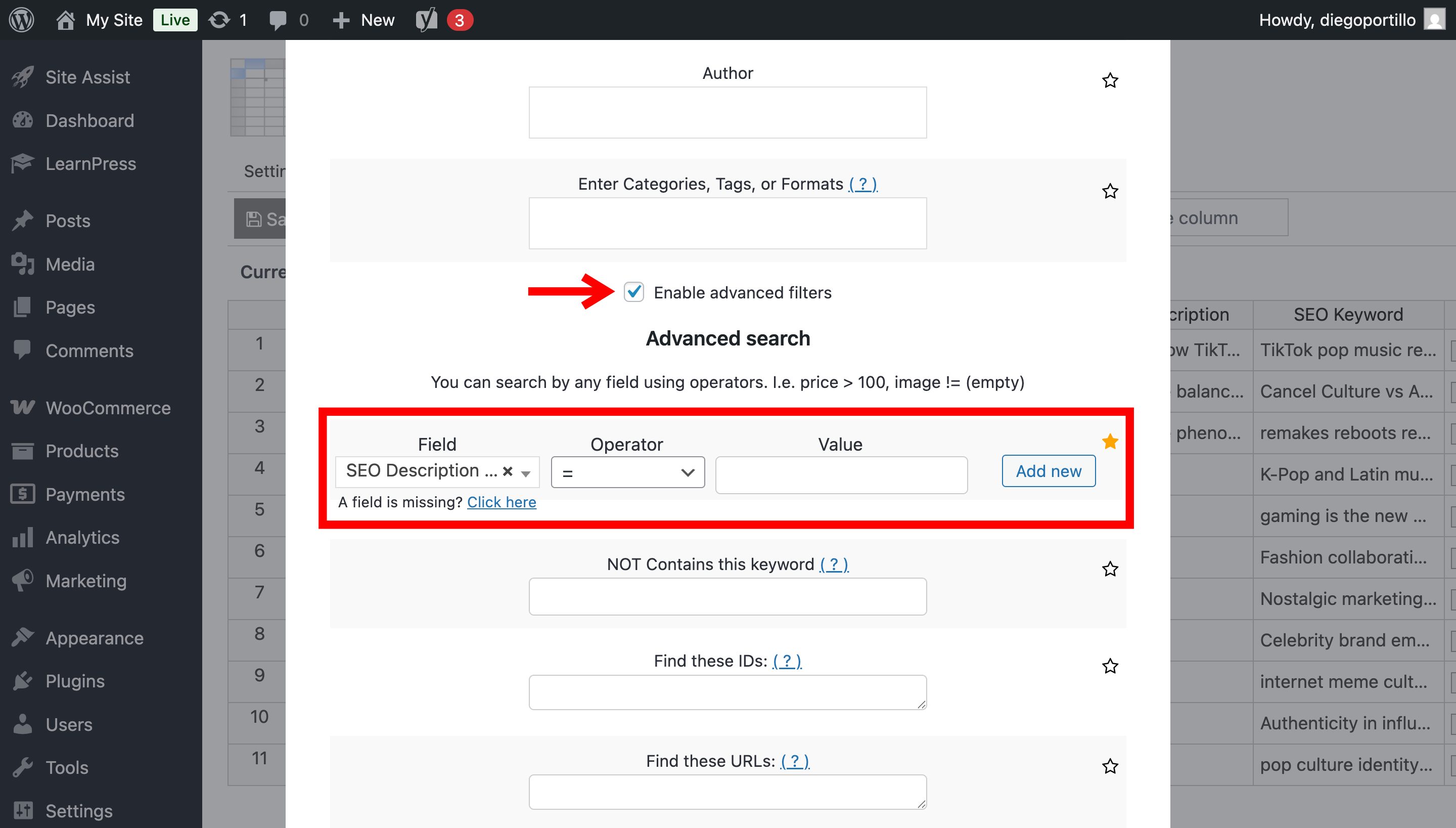The width and height of the screenshot is (1456, 828).
Task: Open the Yoast SEO admin bar icon
Action: [426, 20]
